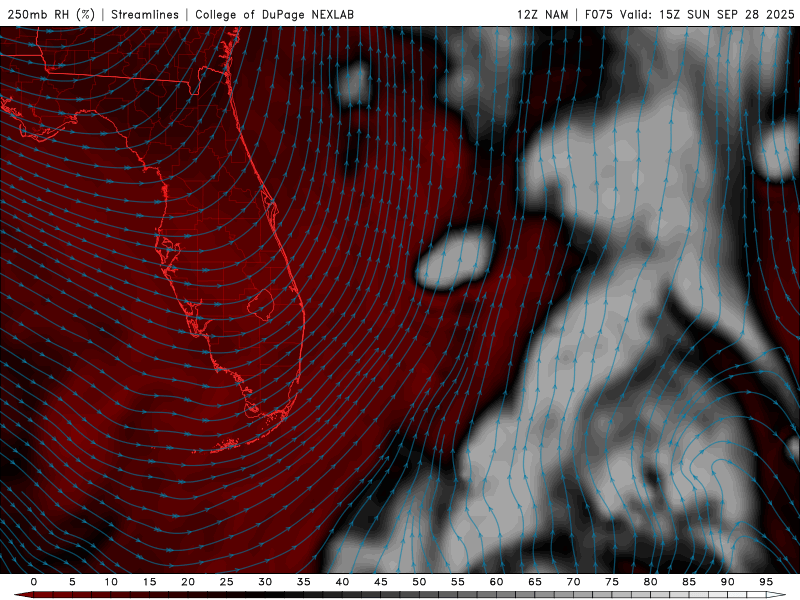Click the "Streamlines" label in the header

tap(145, 14)
